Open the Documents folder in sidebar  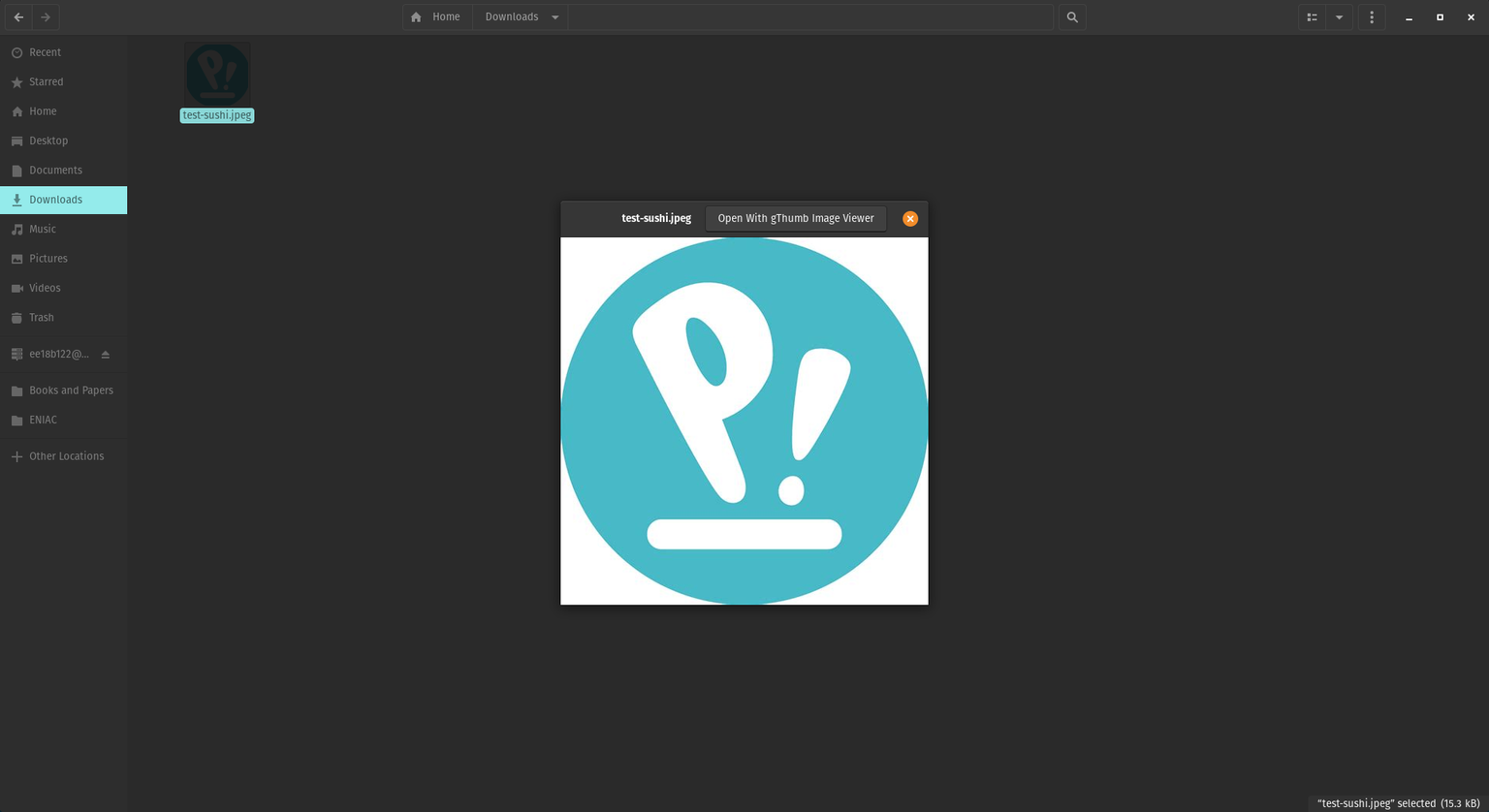point(55,171)
